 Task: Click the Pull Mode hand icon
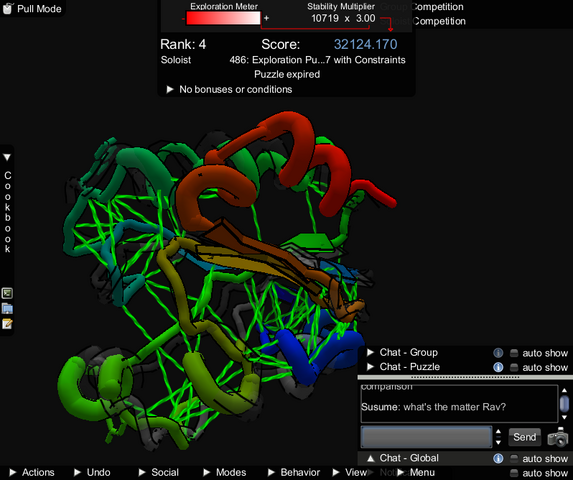(7, 8)
